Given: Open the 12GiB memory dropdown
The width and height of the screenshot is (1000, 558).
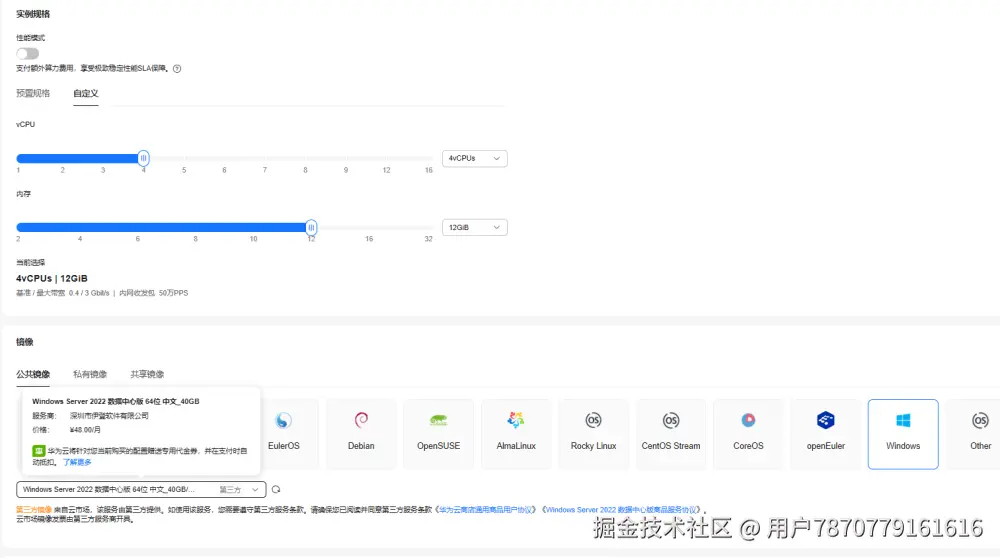Looking at the screenshot, I should point(474,228).
